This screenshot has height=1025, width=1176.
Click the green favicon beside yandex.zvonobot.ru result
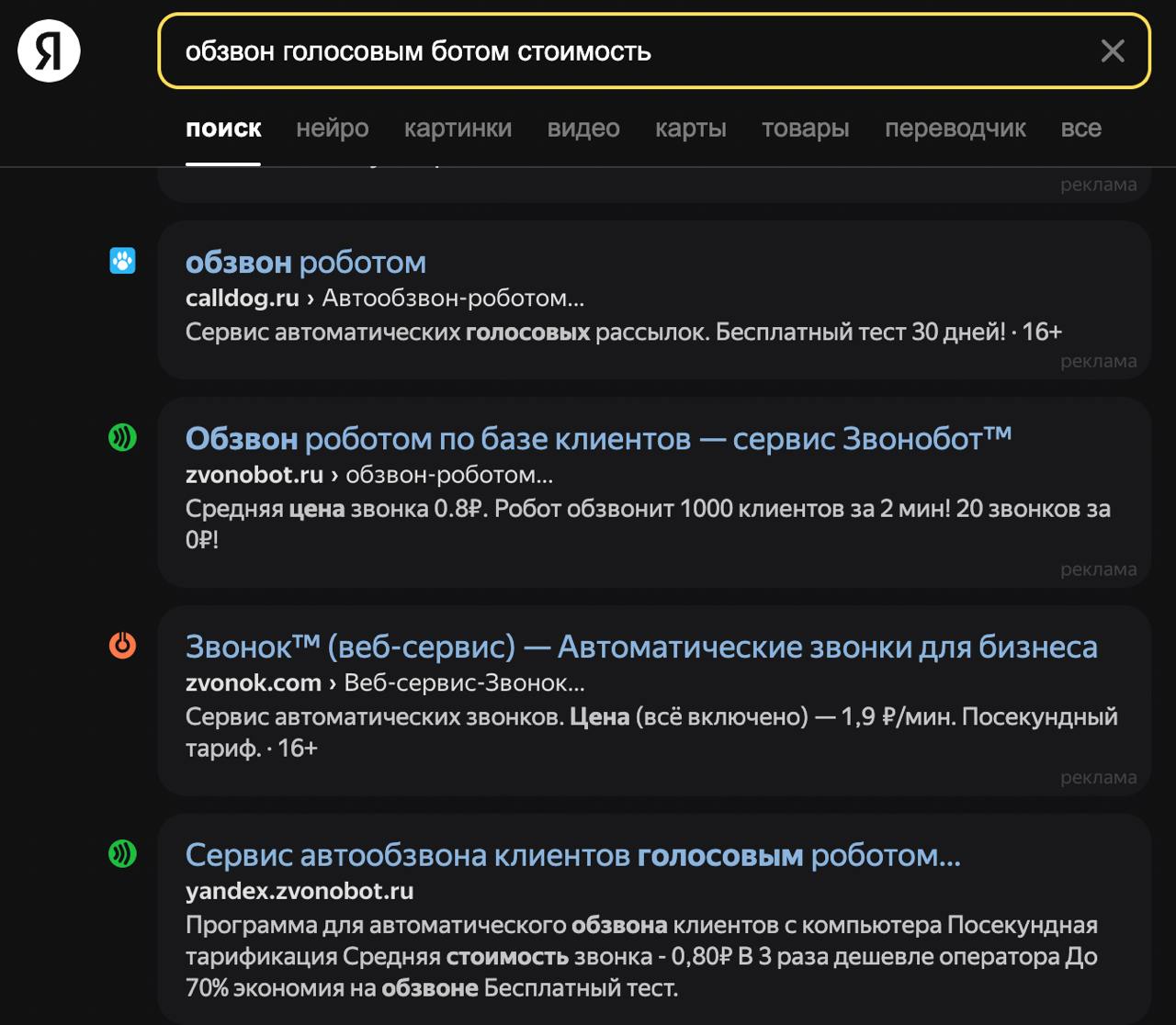click(122, 854)
